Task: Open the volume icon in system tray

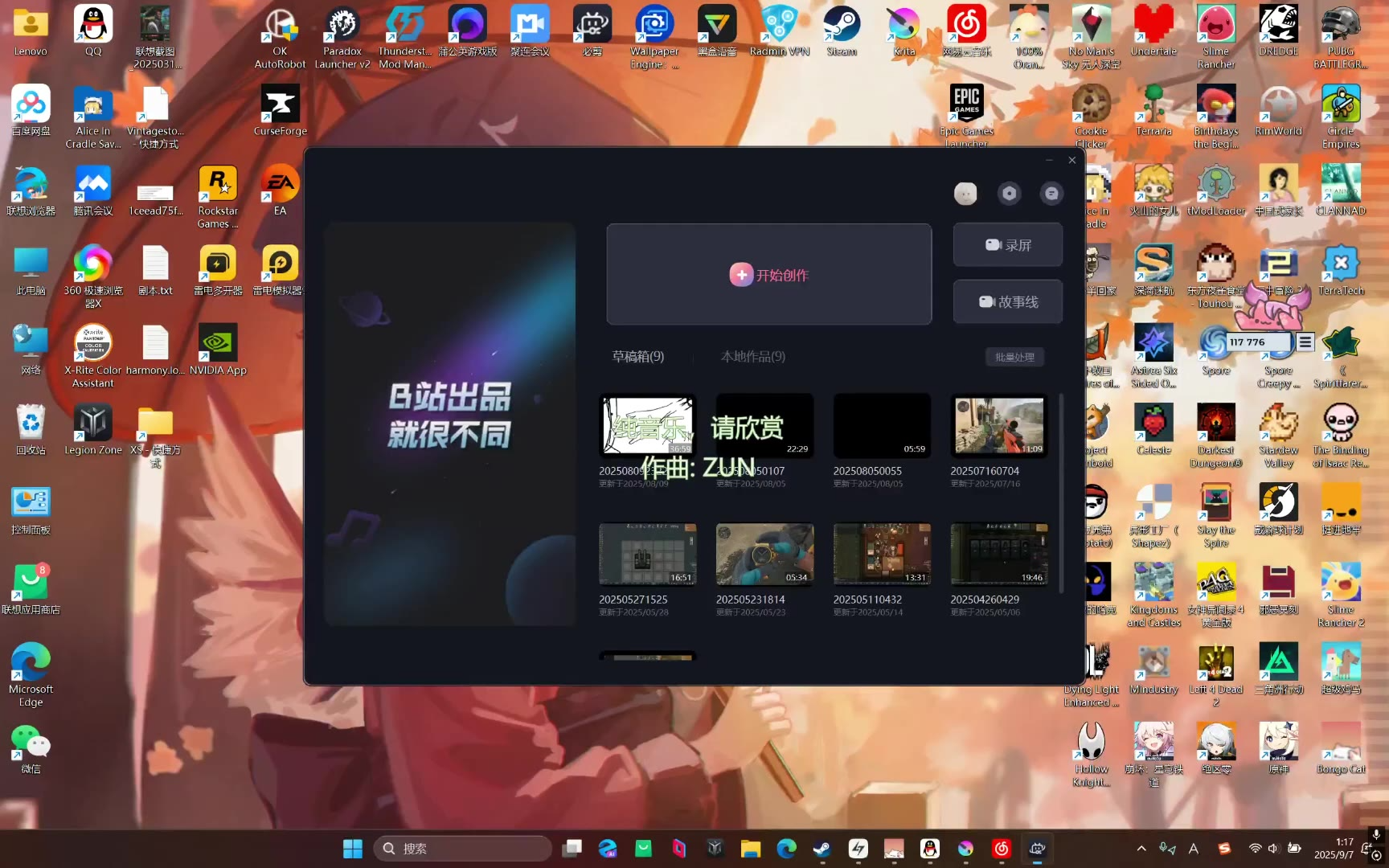Action: [x=1273, y=849]
